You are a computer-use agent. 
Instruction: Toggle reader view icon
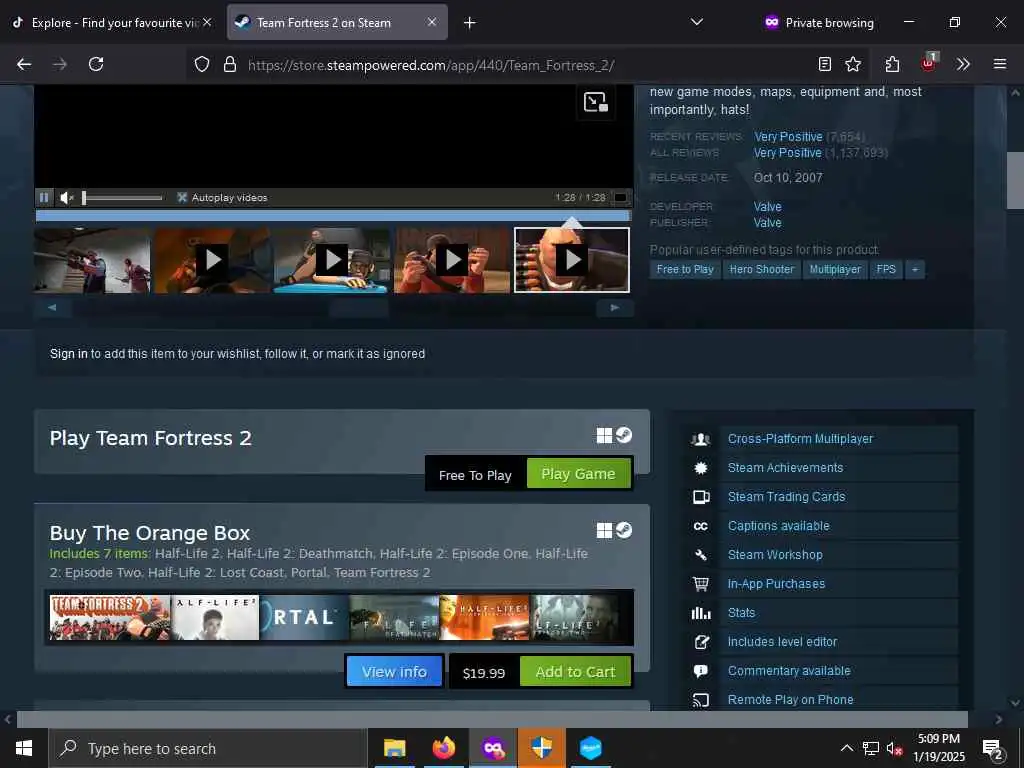pos(825,64)
